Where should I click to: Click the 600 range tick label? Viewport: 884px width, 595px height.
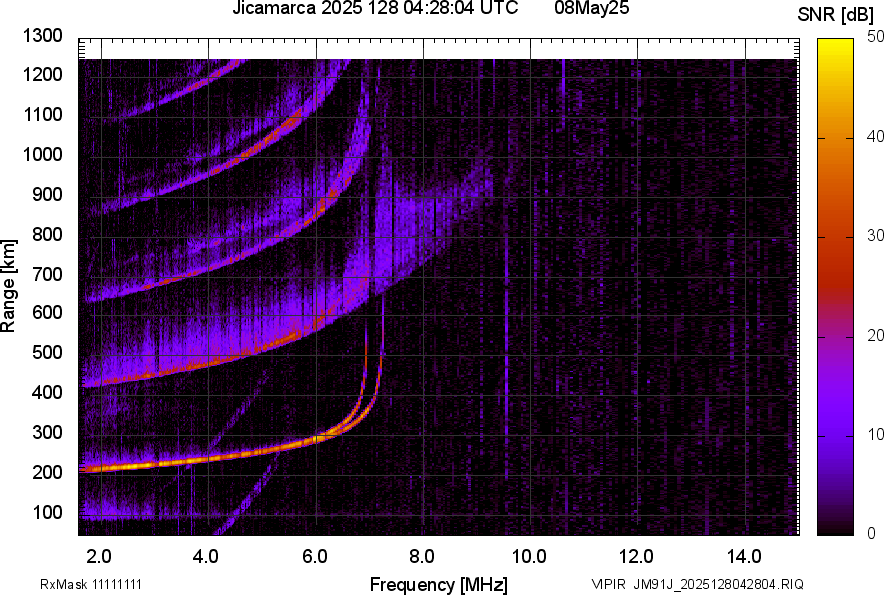click(47, 312)
